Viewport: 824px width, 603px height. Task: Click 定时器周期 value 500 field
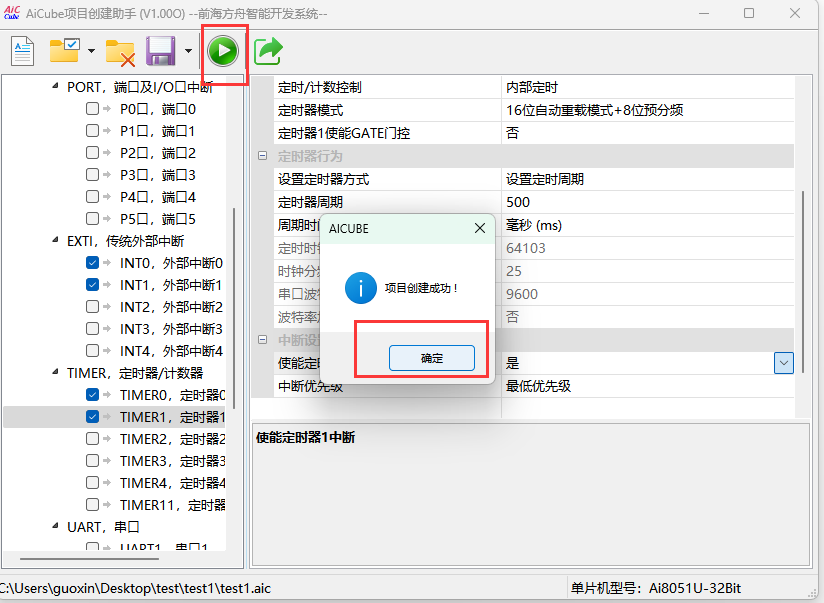[x=647, y=202]
